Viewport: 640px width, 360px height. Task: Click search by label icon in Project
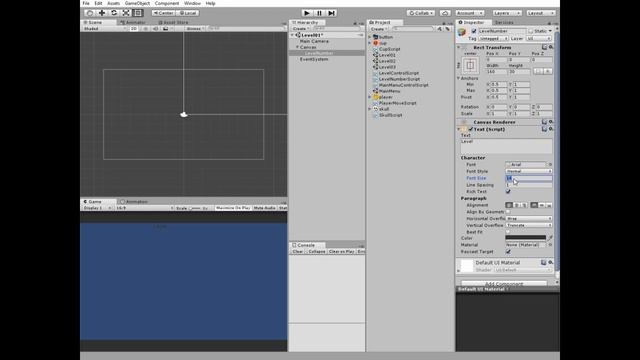coord(447,29)
